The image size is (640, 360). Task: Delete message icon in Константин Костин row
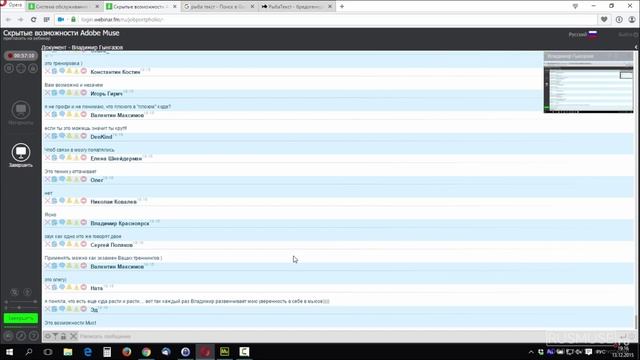click(48, 71)
